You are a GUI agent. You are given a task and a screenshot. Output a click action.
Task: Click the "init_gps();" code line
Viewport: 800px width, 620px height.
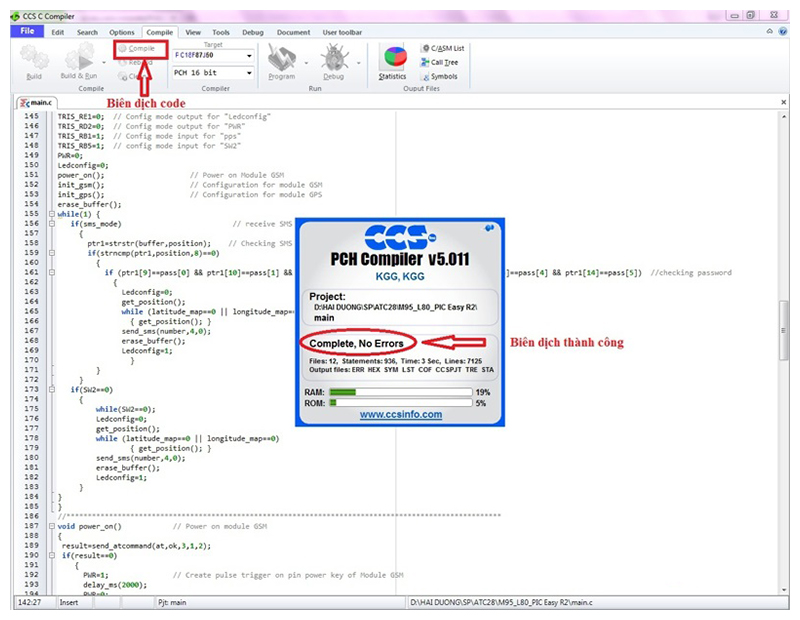81,194
